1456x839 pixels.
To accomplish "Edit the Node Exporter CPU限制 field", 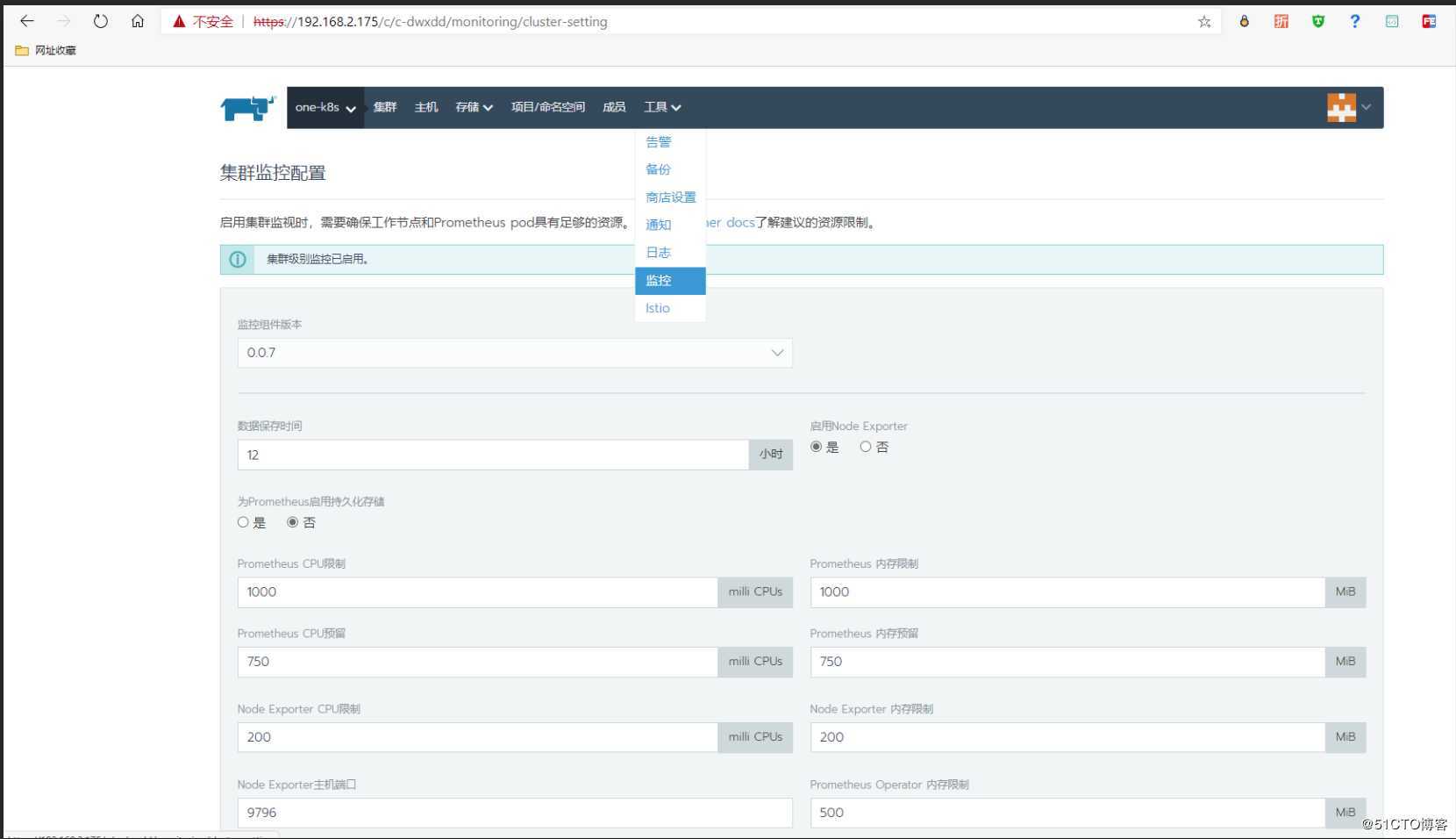I will (477, 737).
